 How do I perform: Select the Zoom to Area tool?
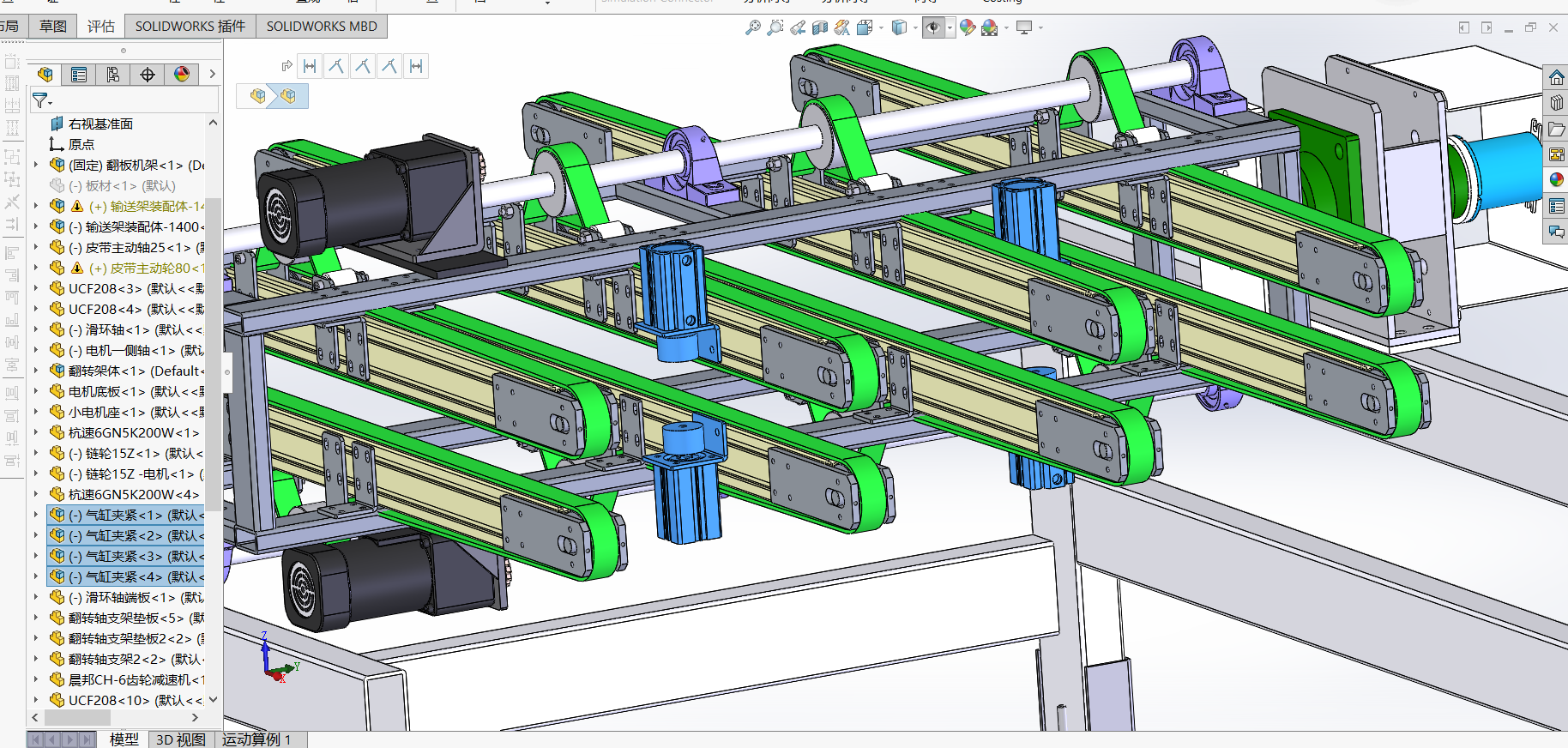775,27
